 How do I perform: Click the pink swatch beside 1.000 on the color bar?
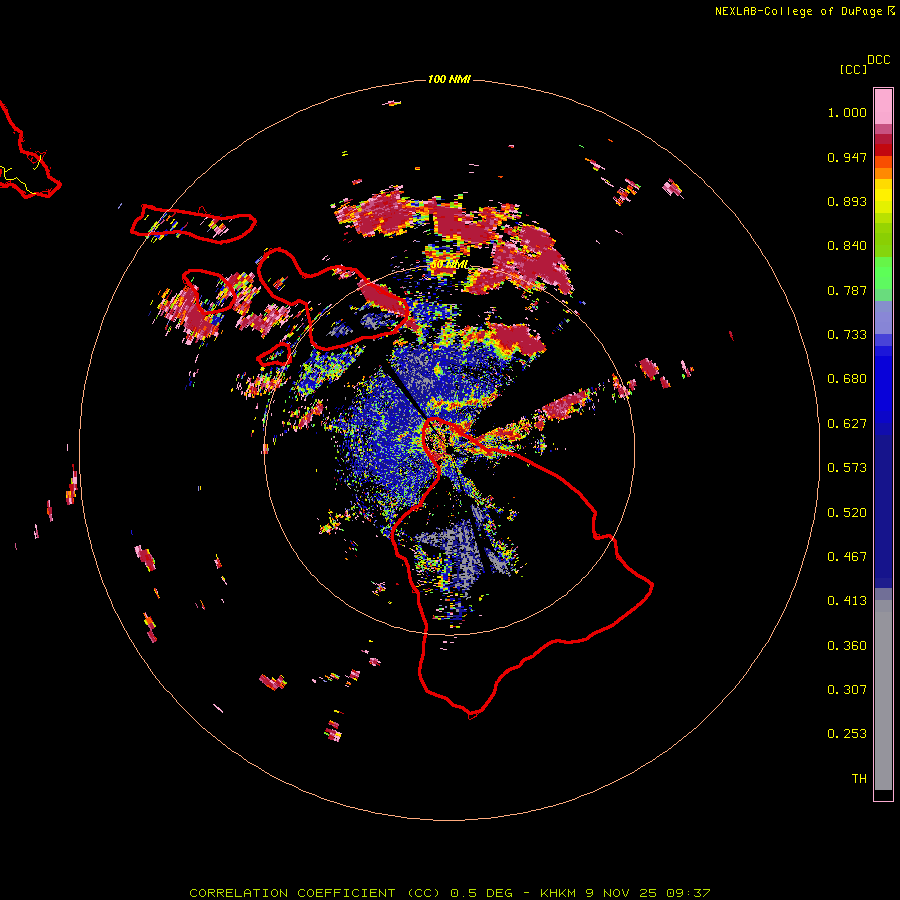(x=883, y=107)
